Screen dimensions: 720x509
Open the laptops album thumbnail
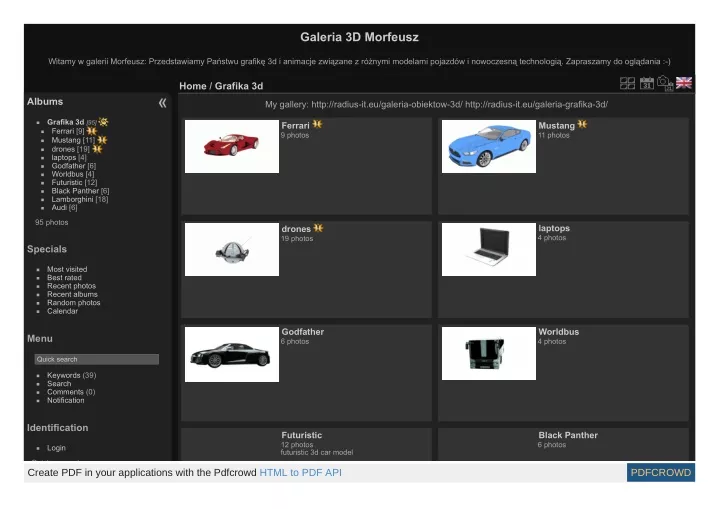[489, 249]
